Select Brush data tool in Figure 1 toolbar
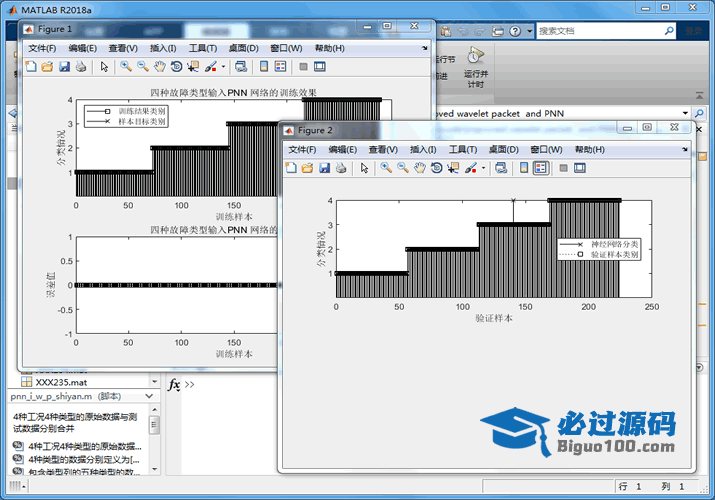Screen dimensions: 715x500 pyautogui.click(x=210, y=67)
